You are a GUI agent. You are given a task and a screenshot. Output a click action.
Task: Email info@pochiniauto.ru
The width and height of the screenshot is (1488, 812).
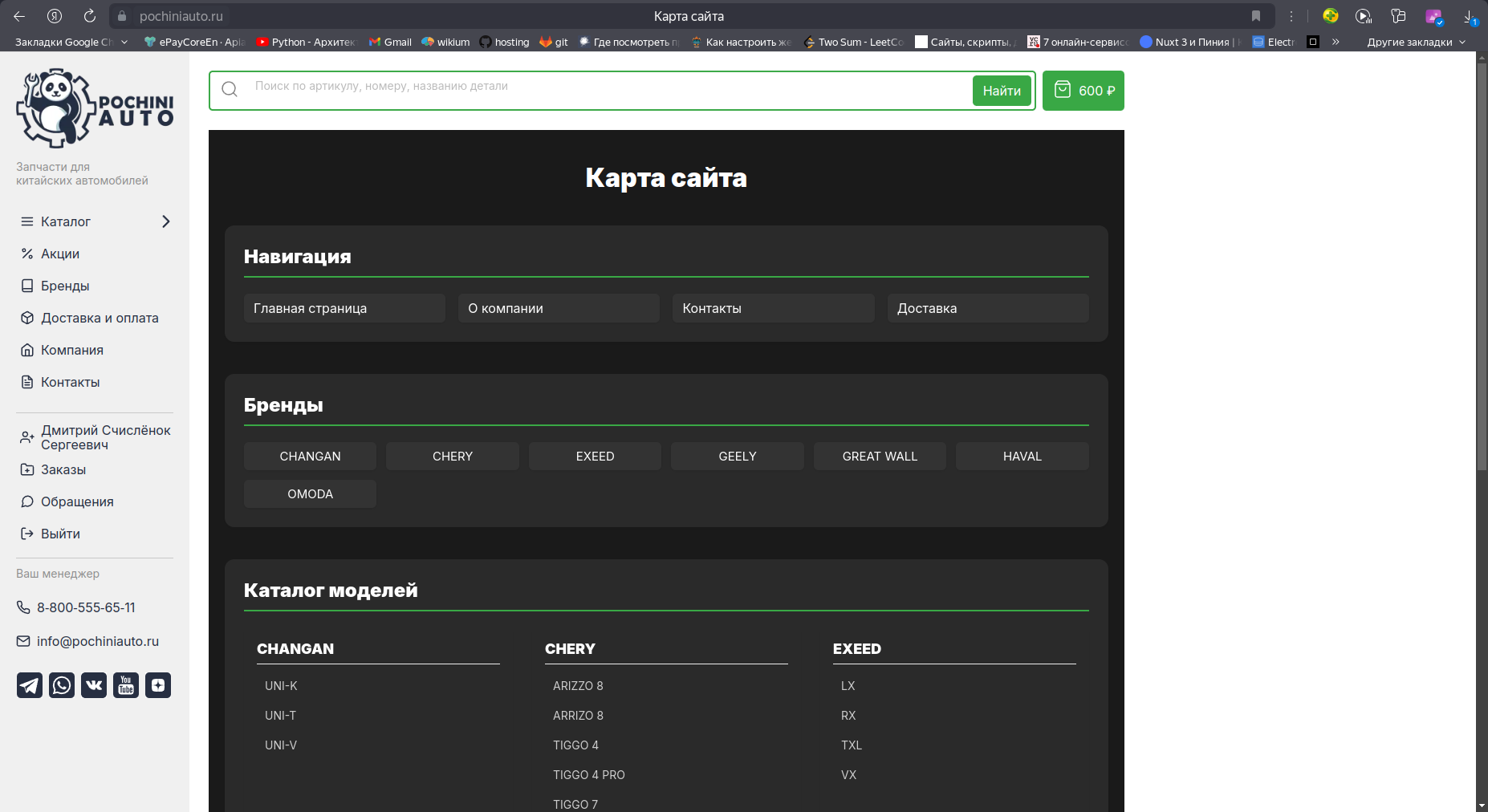98,641
